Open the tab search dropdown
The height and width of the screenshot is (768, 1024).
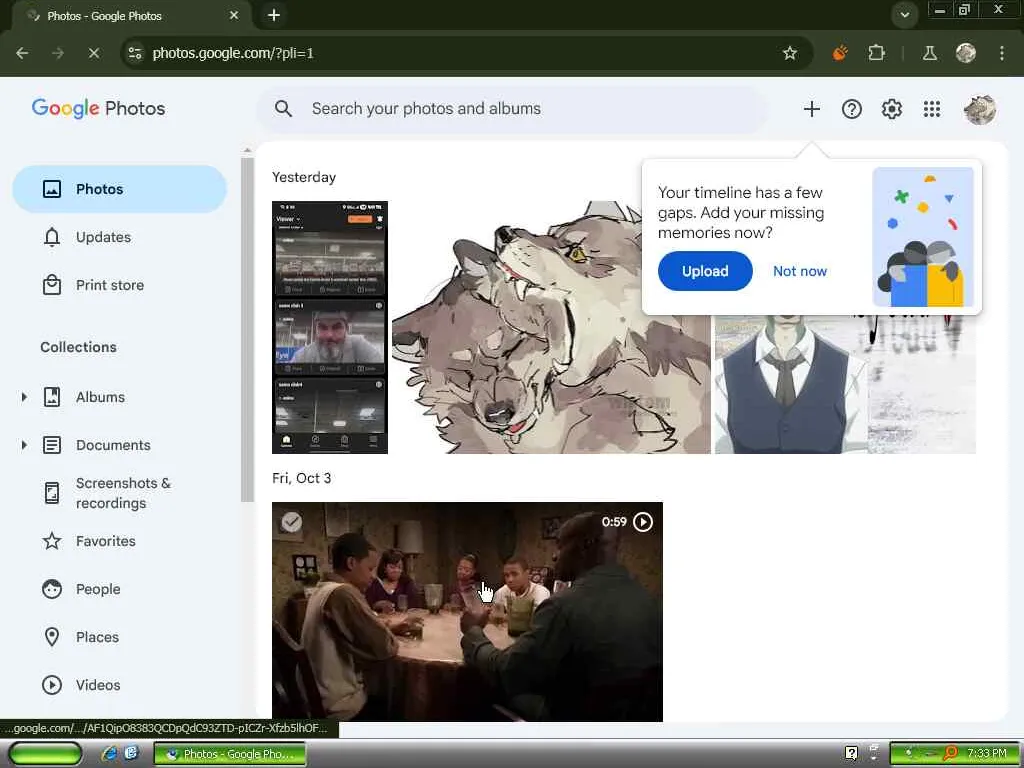click(x=904, y=15)
